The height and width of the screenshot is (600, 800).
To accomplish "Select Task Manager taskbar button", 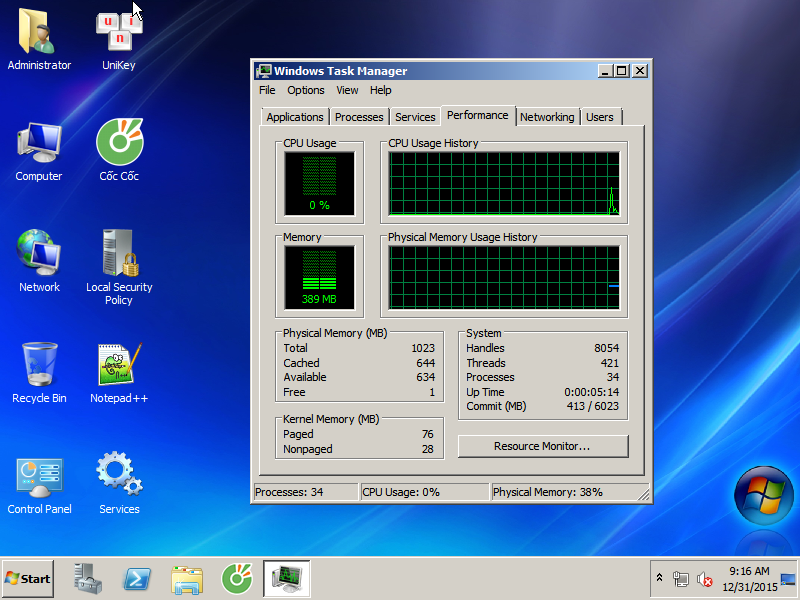I will (287, 579).
